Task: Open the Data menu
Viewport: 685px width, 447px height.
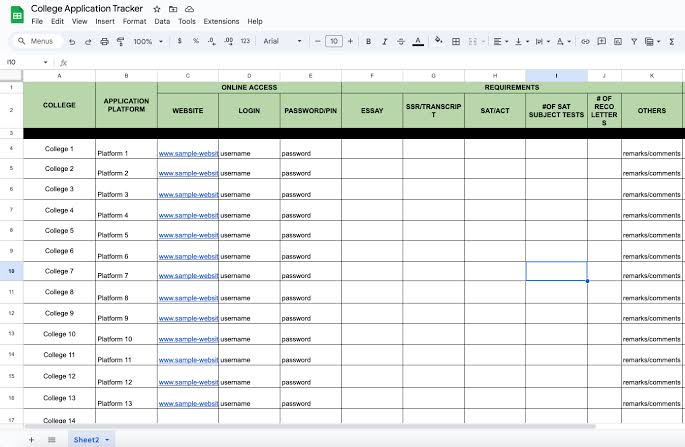Action: tap(162, 21)
